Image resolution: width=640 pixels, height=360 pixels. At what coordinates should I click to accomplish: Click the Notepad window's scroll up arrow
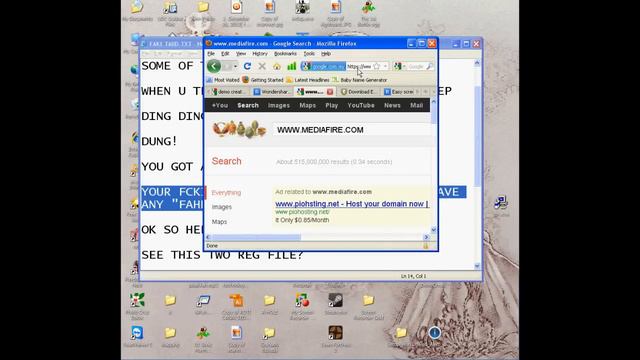click(477, 63)
